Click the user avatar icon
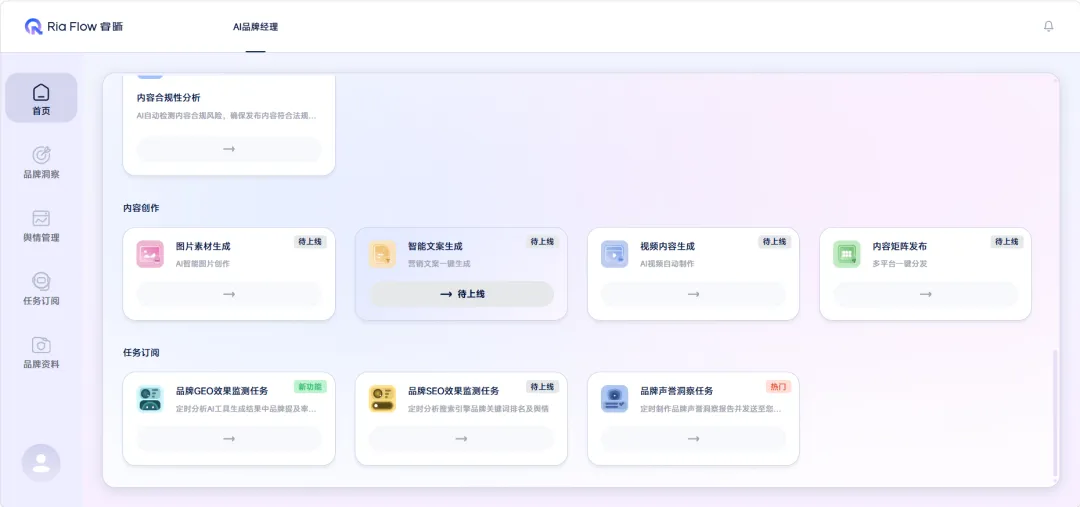 41,462
